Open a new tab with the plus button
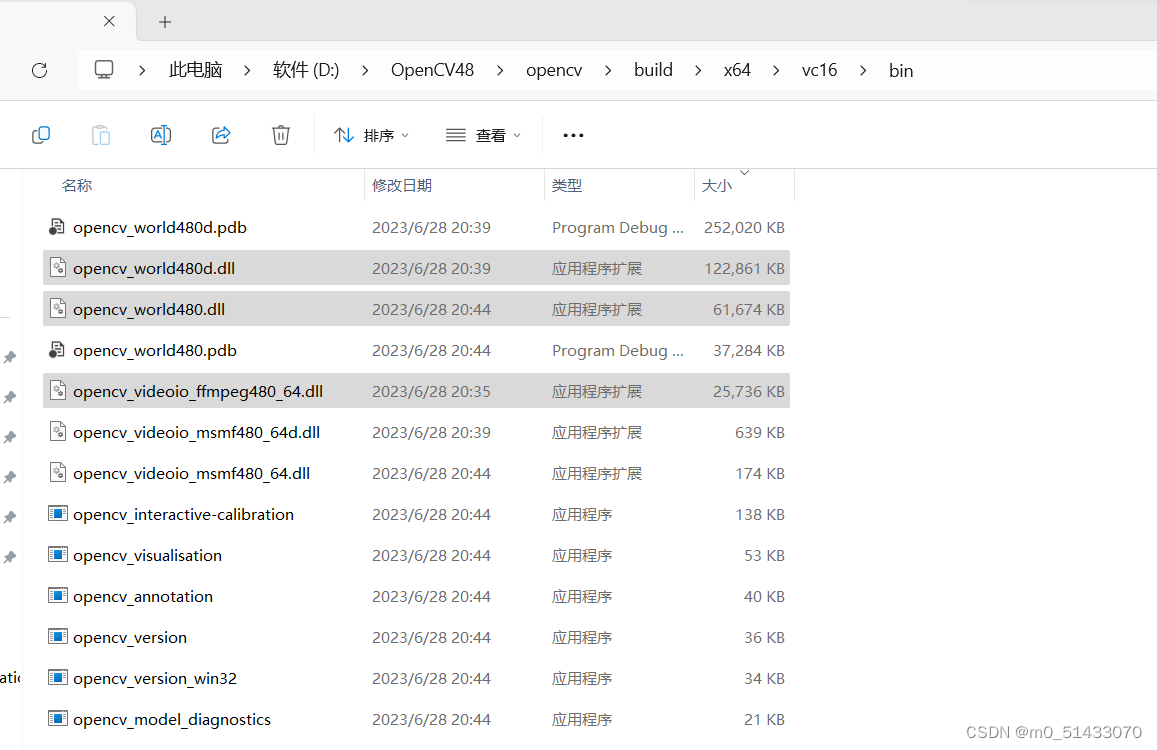Screen dimensions: 1157x750 tap(164, 21)
